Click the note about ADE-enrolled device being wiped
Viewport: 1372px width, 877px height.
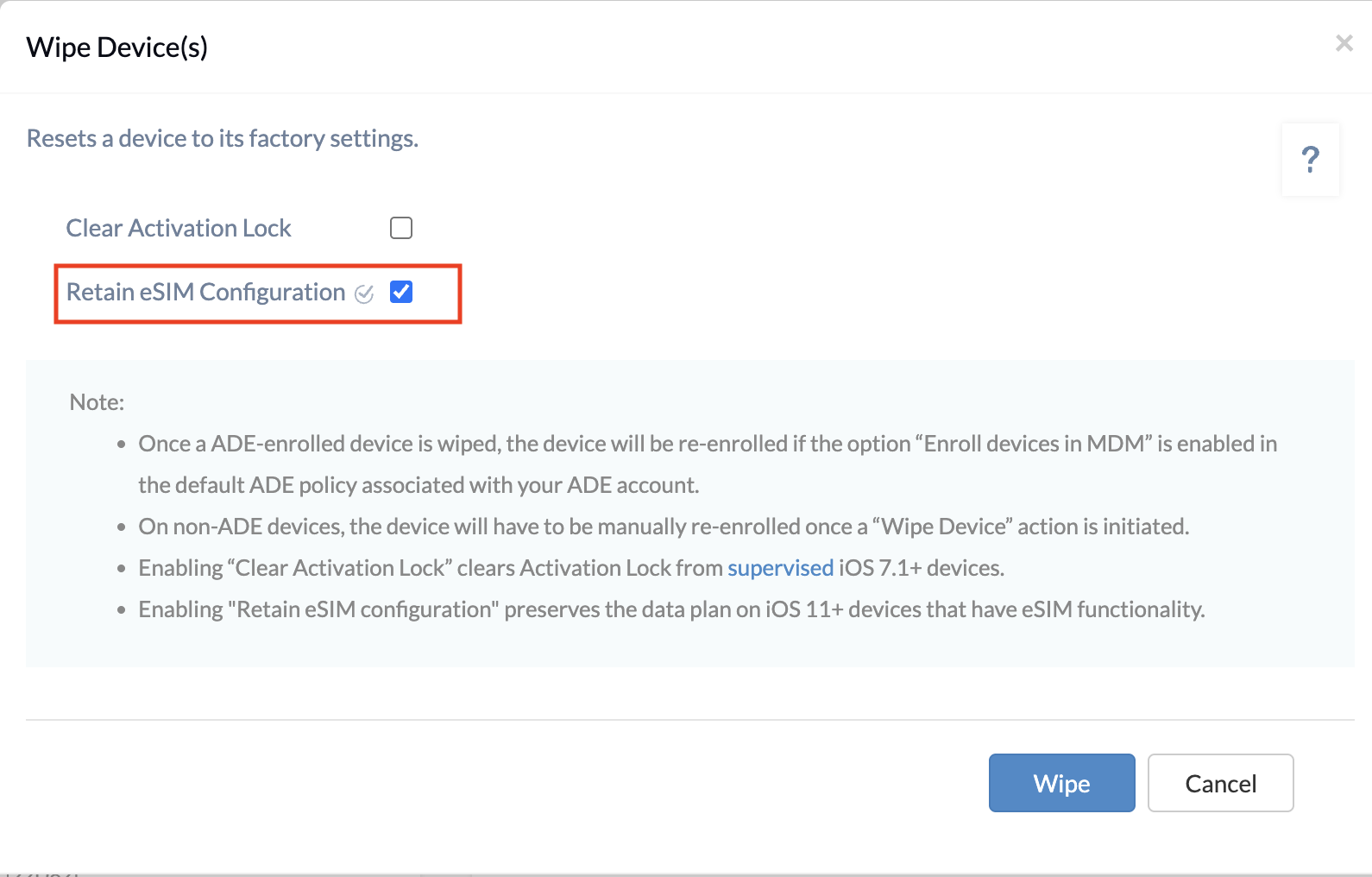(x=708, y=464)
